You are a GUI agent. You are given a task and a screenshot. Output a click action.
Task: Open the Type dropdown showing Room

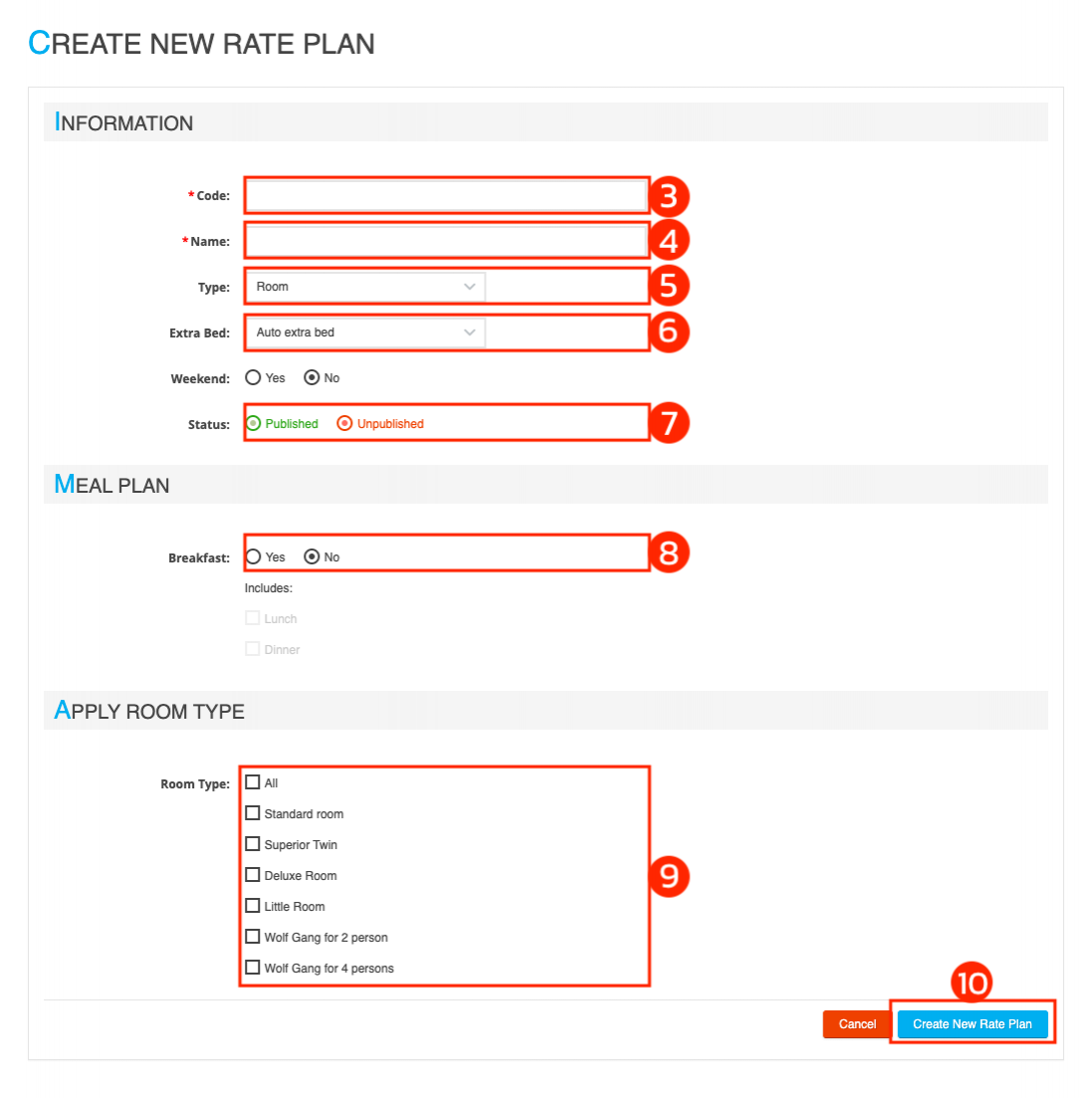click(364, 287)
